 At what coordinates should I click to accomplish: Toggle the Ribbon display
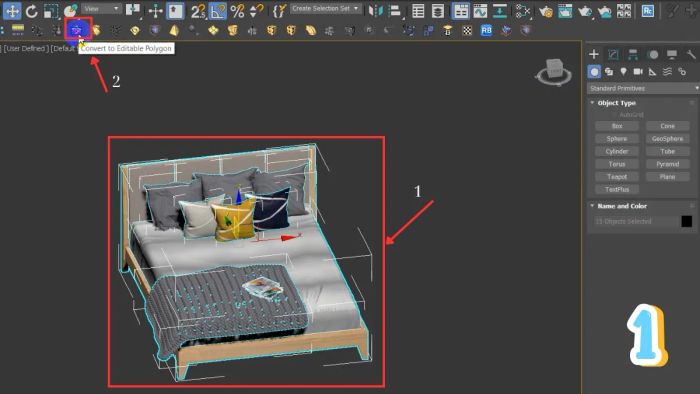[460, 11]
